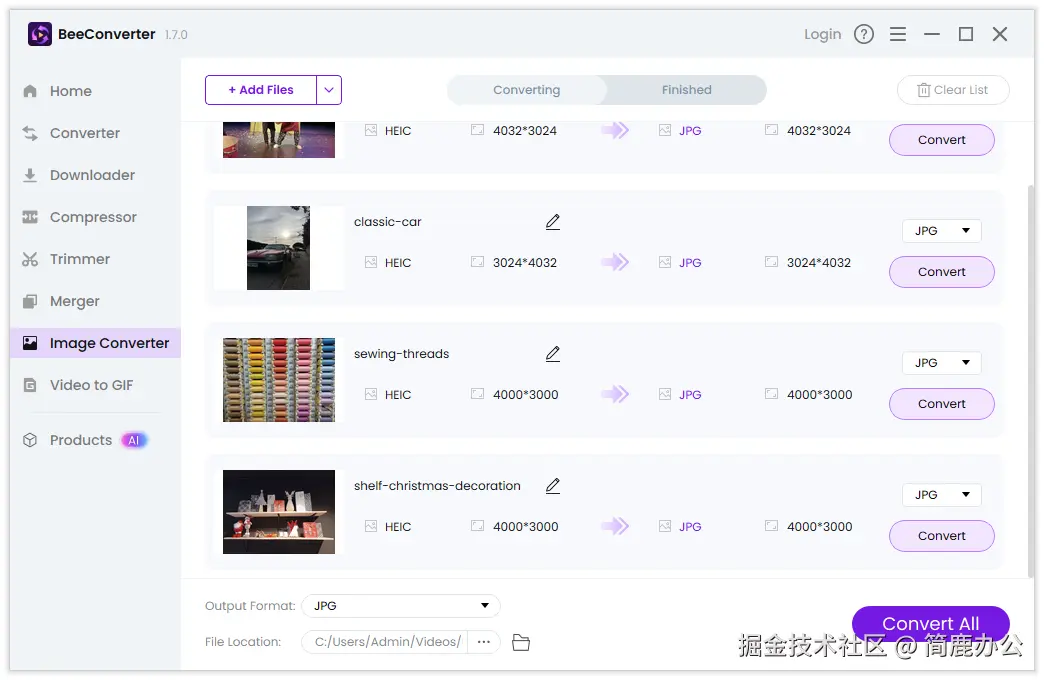Screen dimensions: 1044x680
Task: Open JPG format dropdown for classic-car
Action: coord(941,230)
